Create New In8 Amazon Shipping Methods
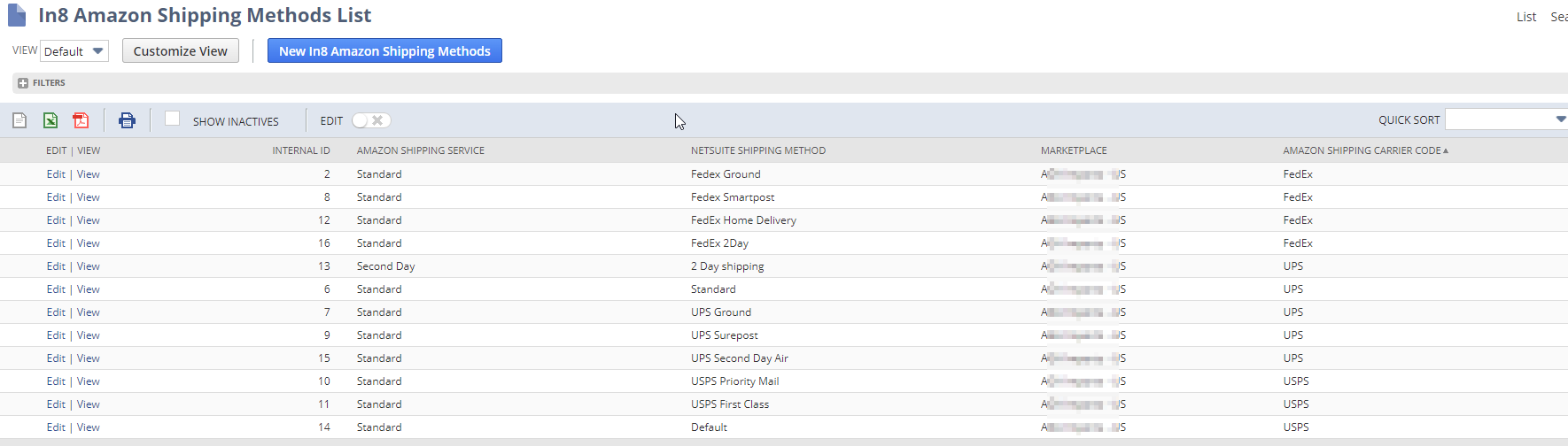The width and height of the screenshot is (1568, 446). [x=384, y=51]
